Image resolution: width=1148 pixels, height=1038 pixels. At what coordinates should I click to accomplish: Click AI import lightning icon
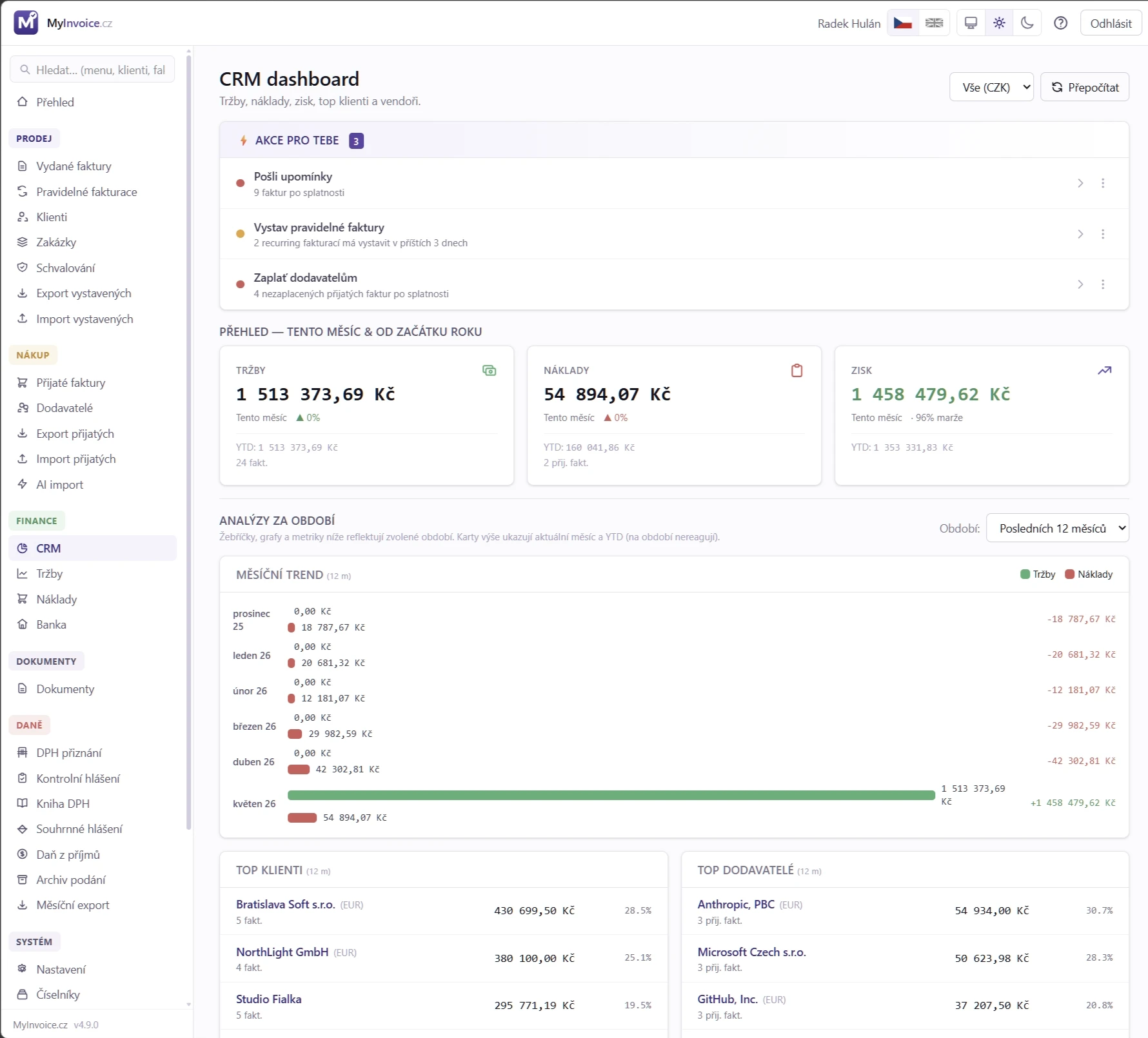pos(23,484)
